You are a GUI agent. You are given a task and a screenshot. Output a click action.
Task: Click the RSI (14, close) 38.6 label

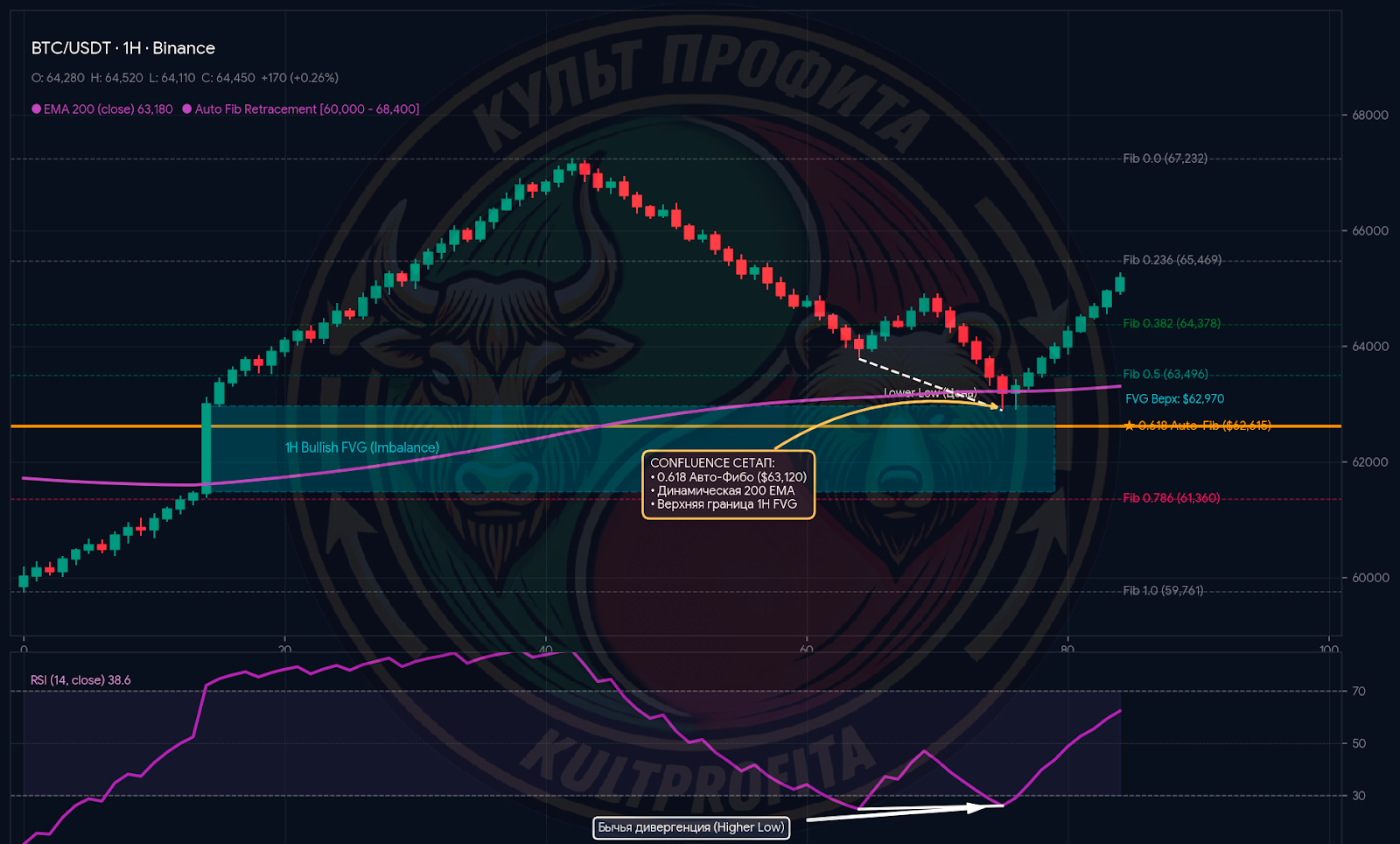[80, 680]
